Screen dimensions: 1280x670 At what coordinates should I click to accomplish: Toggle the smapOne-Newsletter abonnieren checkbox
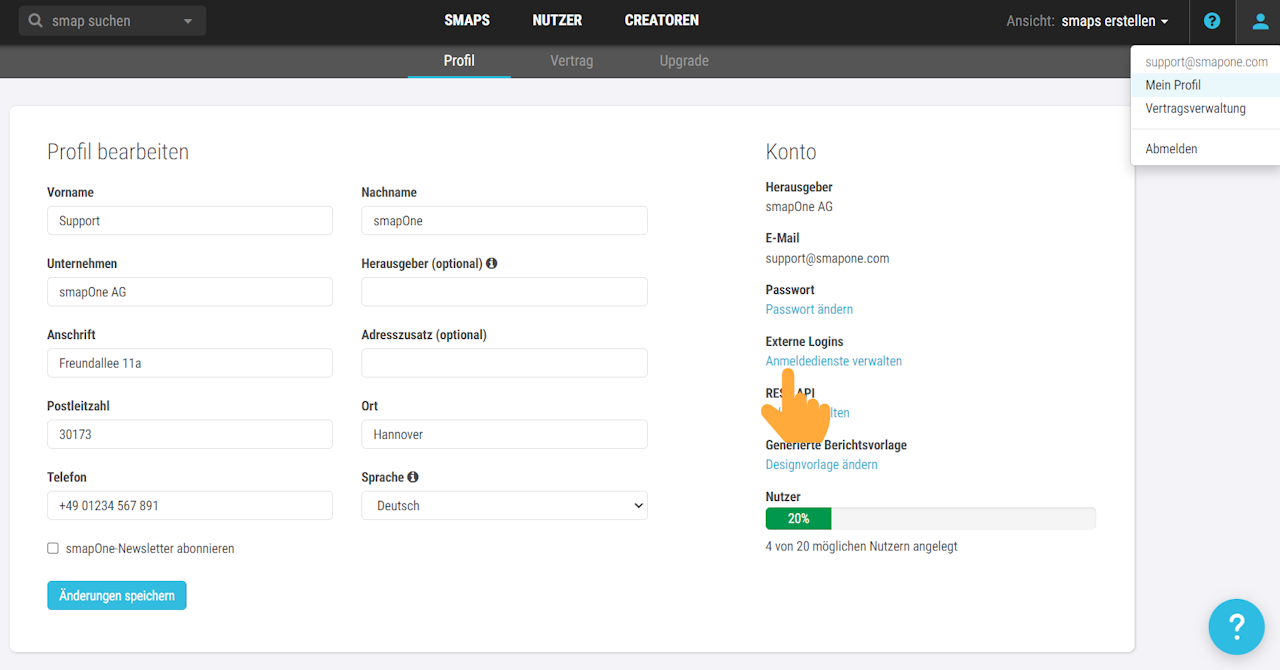coord(53,548)
